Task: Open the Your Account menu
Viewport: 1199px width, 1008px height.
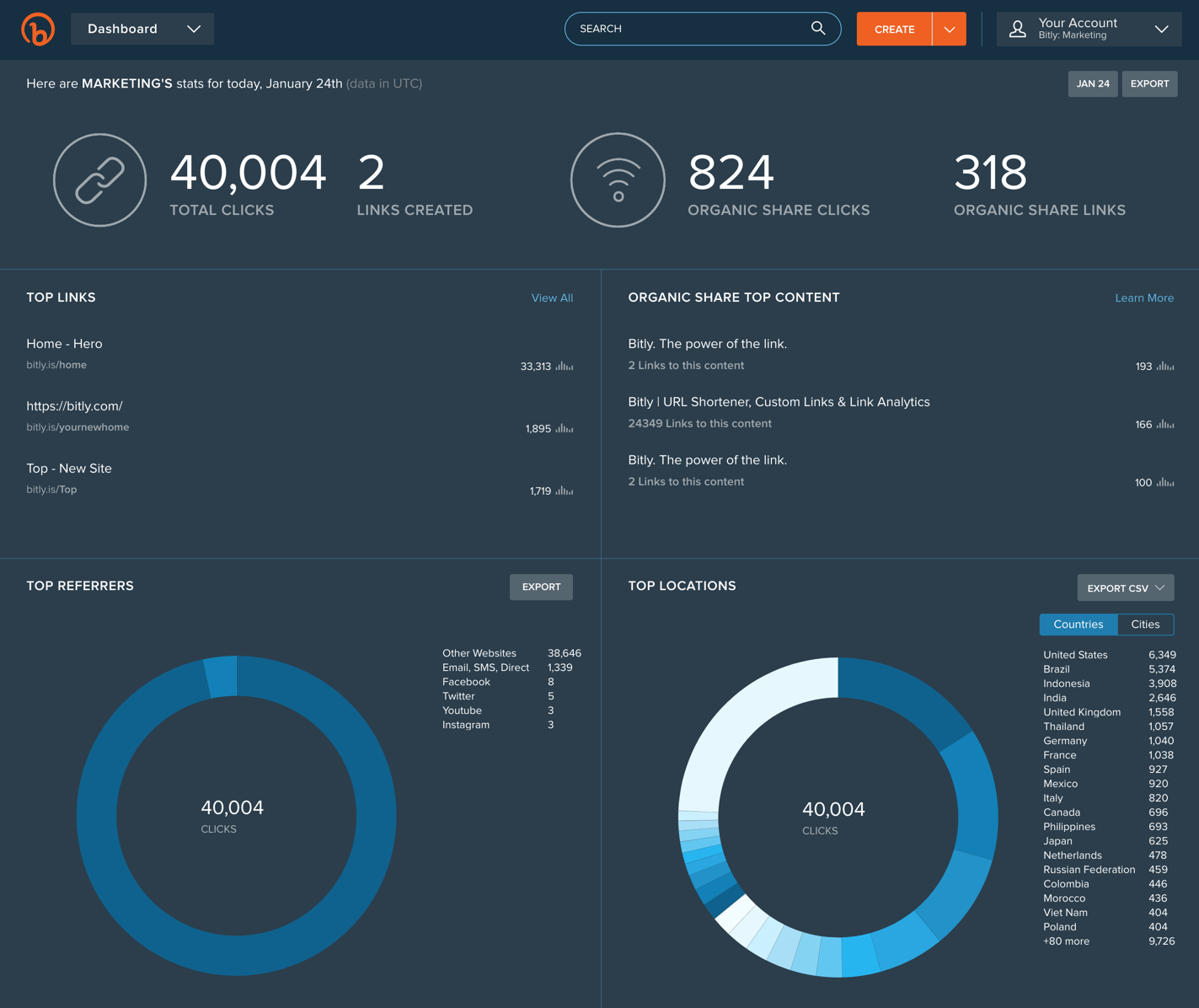Action: tap(1088, 28)
